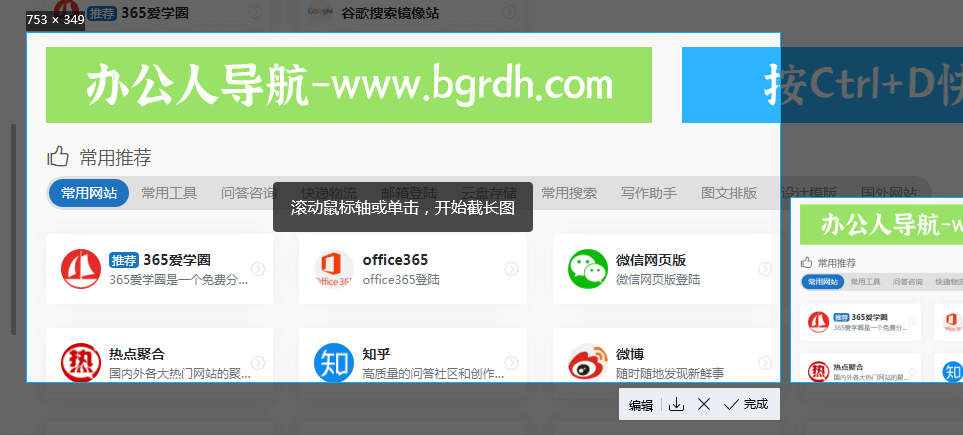The height and width of the screenshot is (435, 963).
Task: Open the 热点聚合 red icon
Action: (x=81, y=363)
